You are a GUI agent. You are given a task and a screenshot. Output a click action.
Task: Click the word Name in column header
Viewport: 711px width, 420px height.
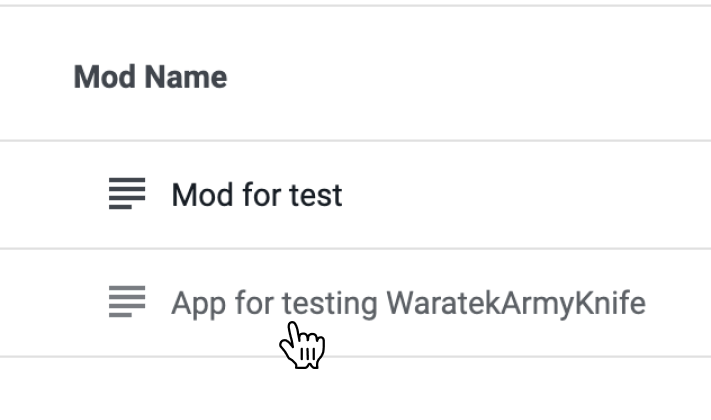185,77
